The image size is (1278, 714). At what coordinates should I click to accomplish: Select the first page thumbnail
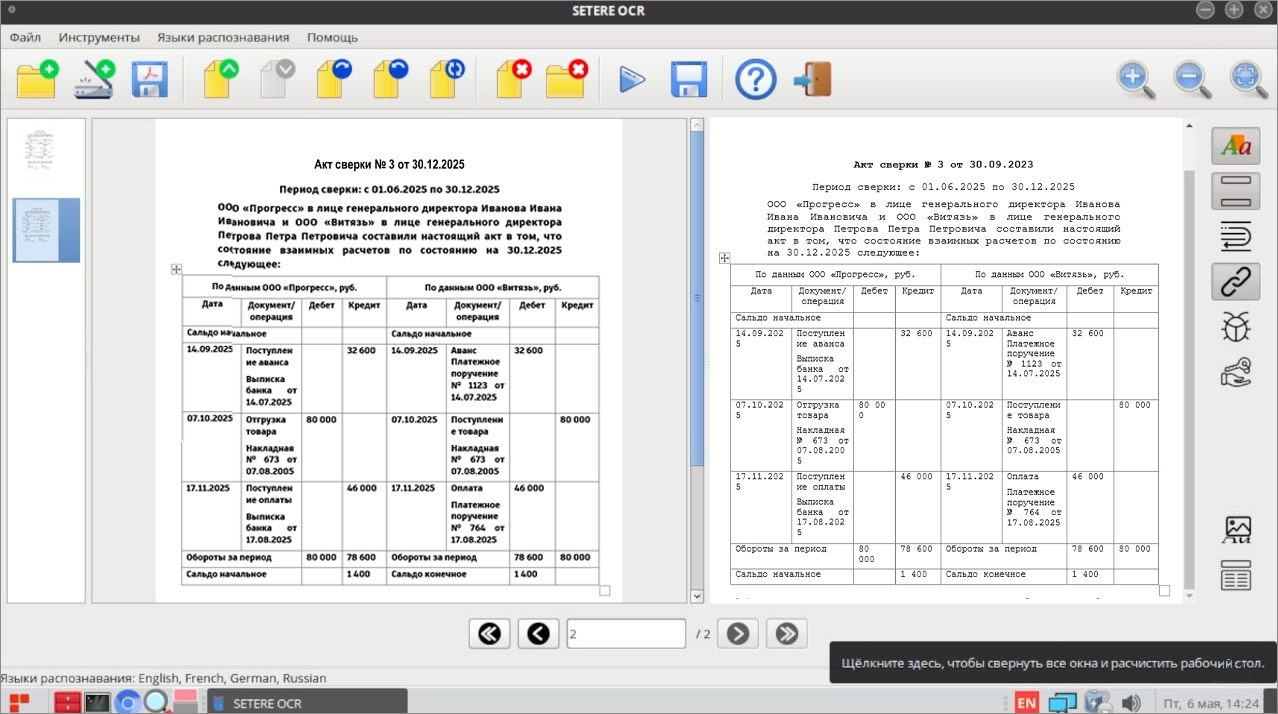click(39, 149)
